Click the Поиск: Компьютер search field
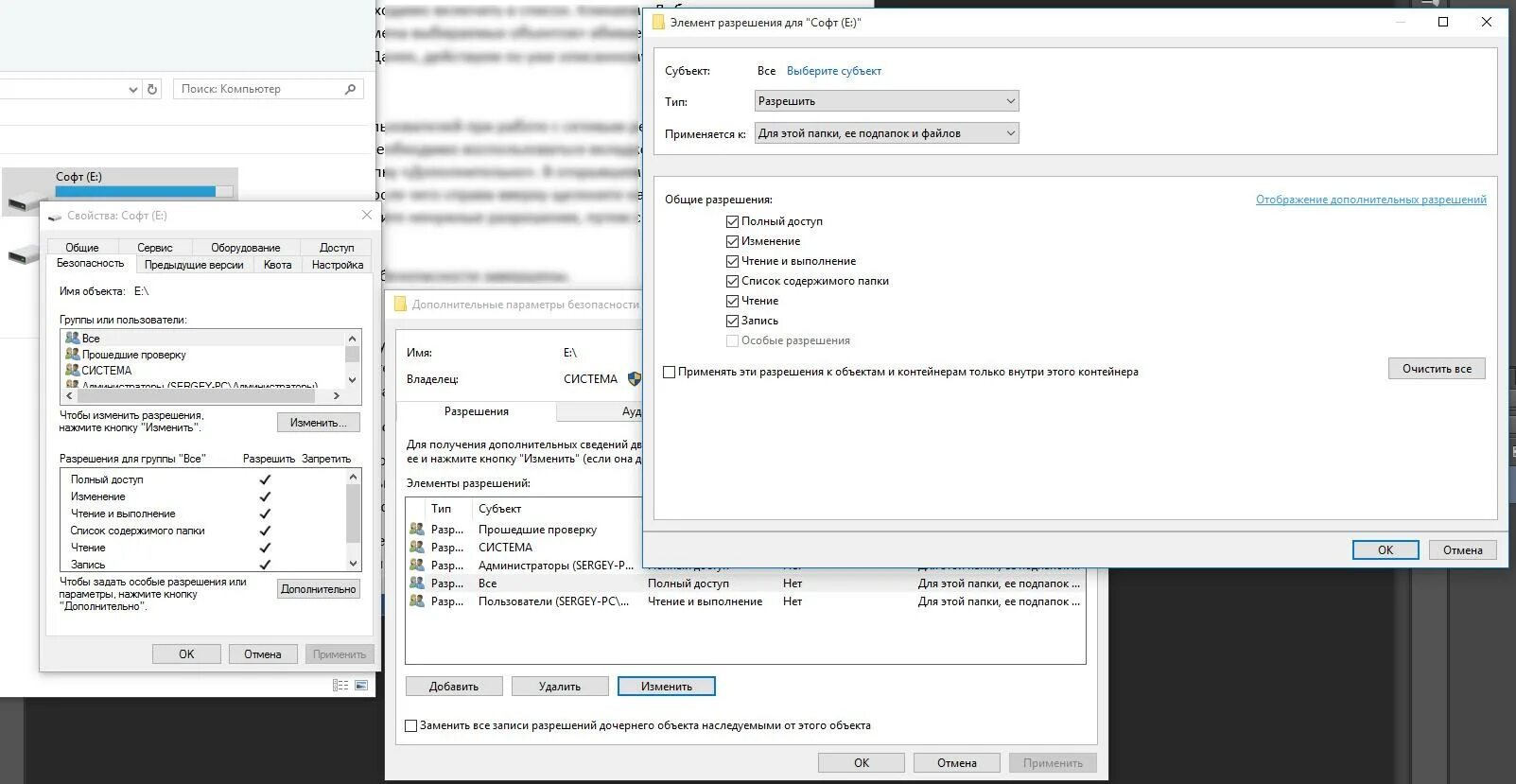The width and height of the screenshot is (1516, 784). [x=270, y=89]
